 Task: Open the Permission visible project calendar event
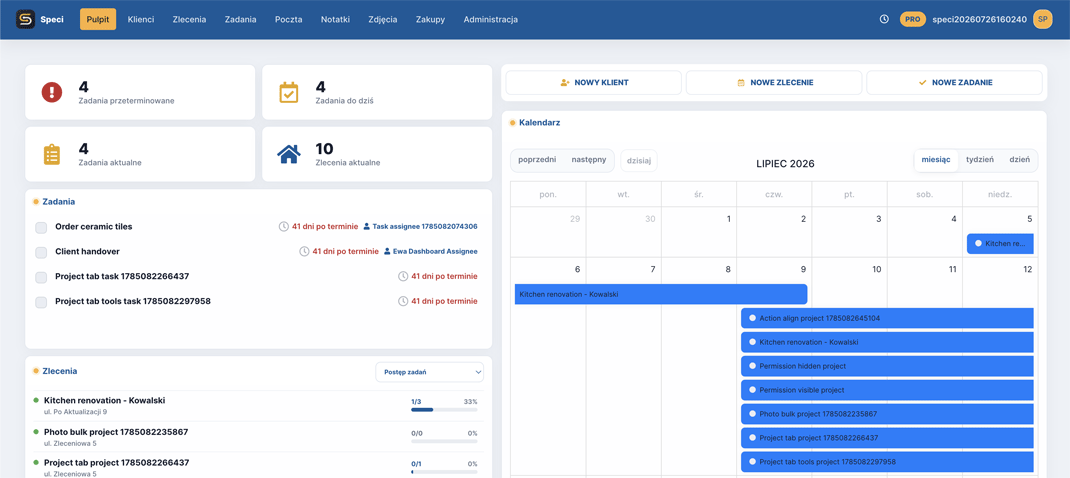887,390
